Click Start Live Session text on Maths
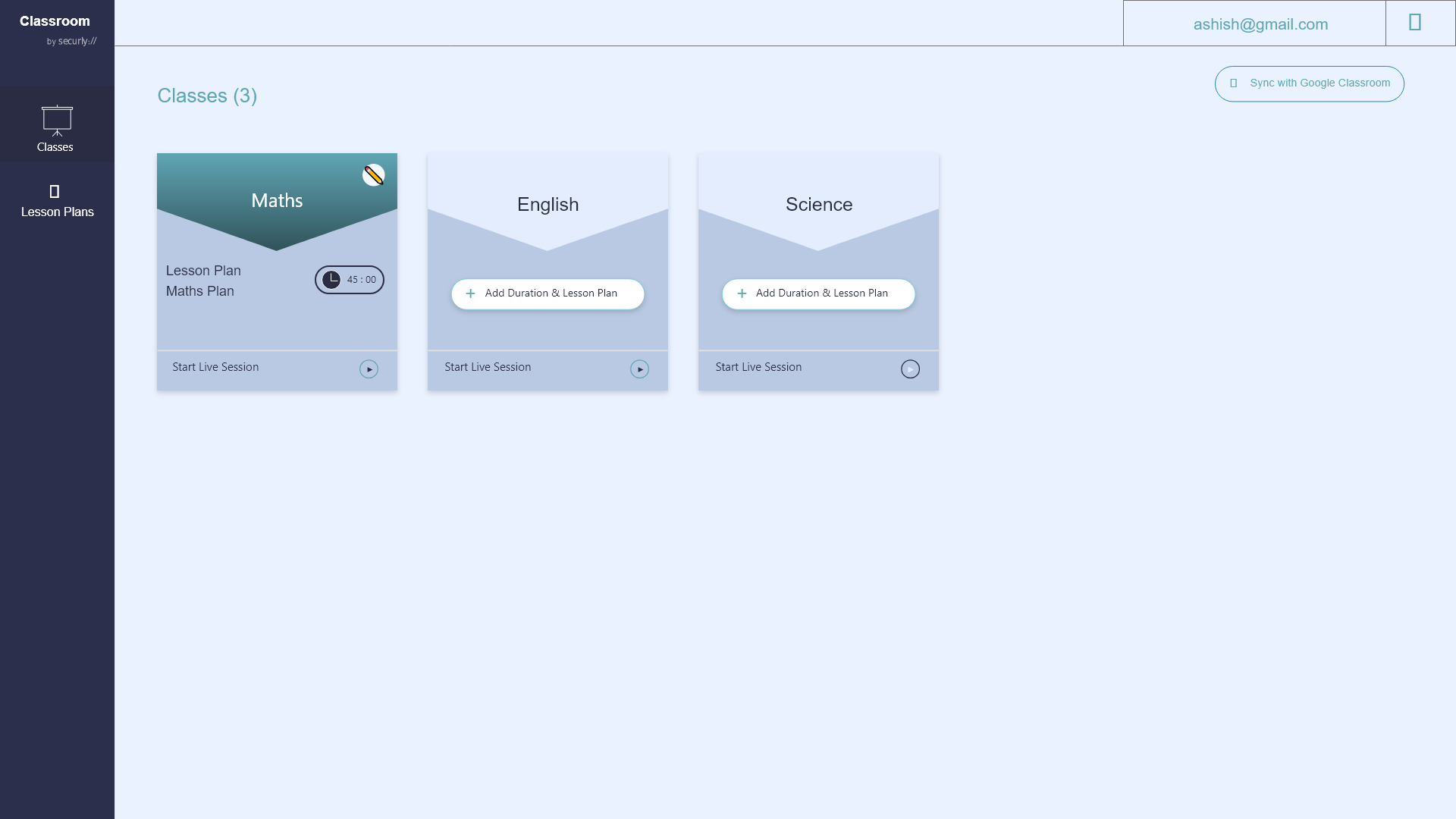The height and width of the screenshot is (819, 1456). click(x=215, y=367)
